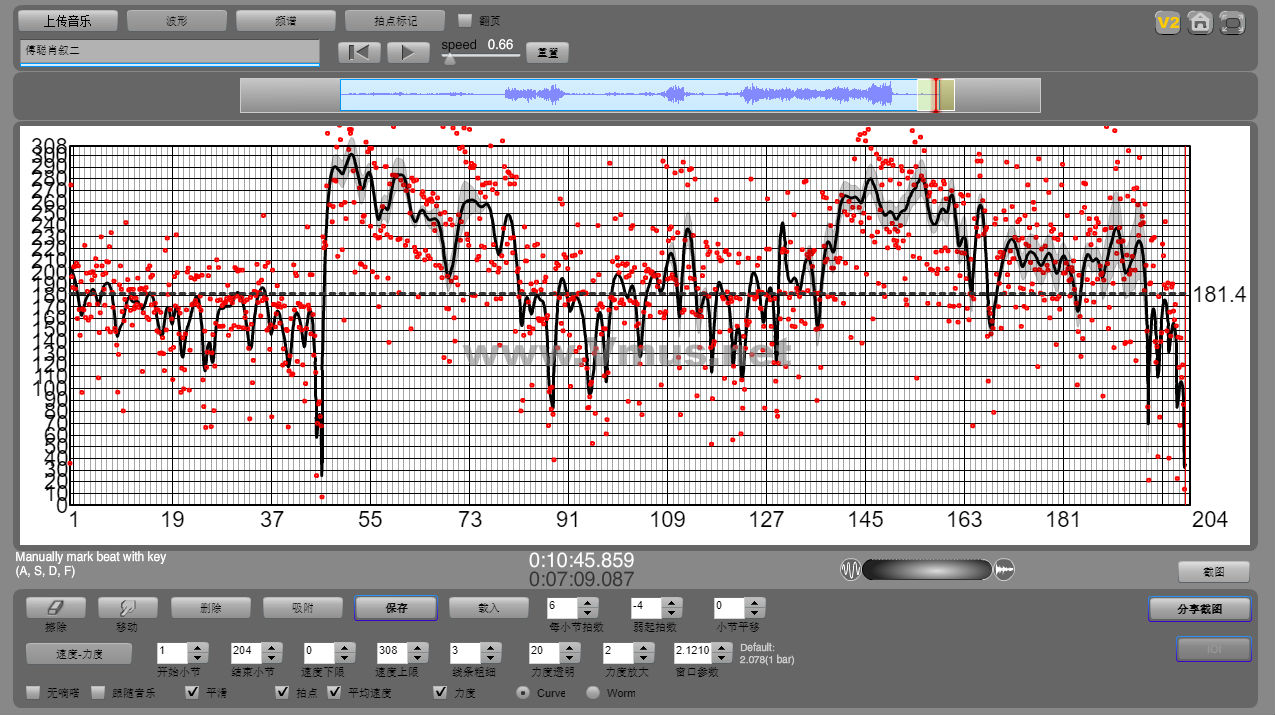Image resolution: width=1275 pixels, height=715 pixels.
Task: Open the 波形 waveform view
Action: coord(177,20)
